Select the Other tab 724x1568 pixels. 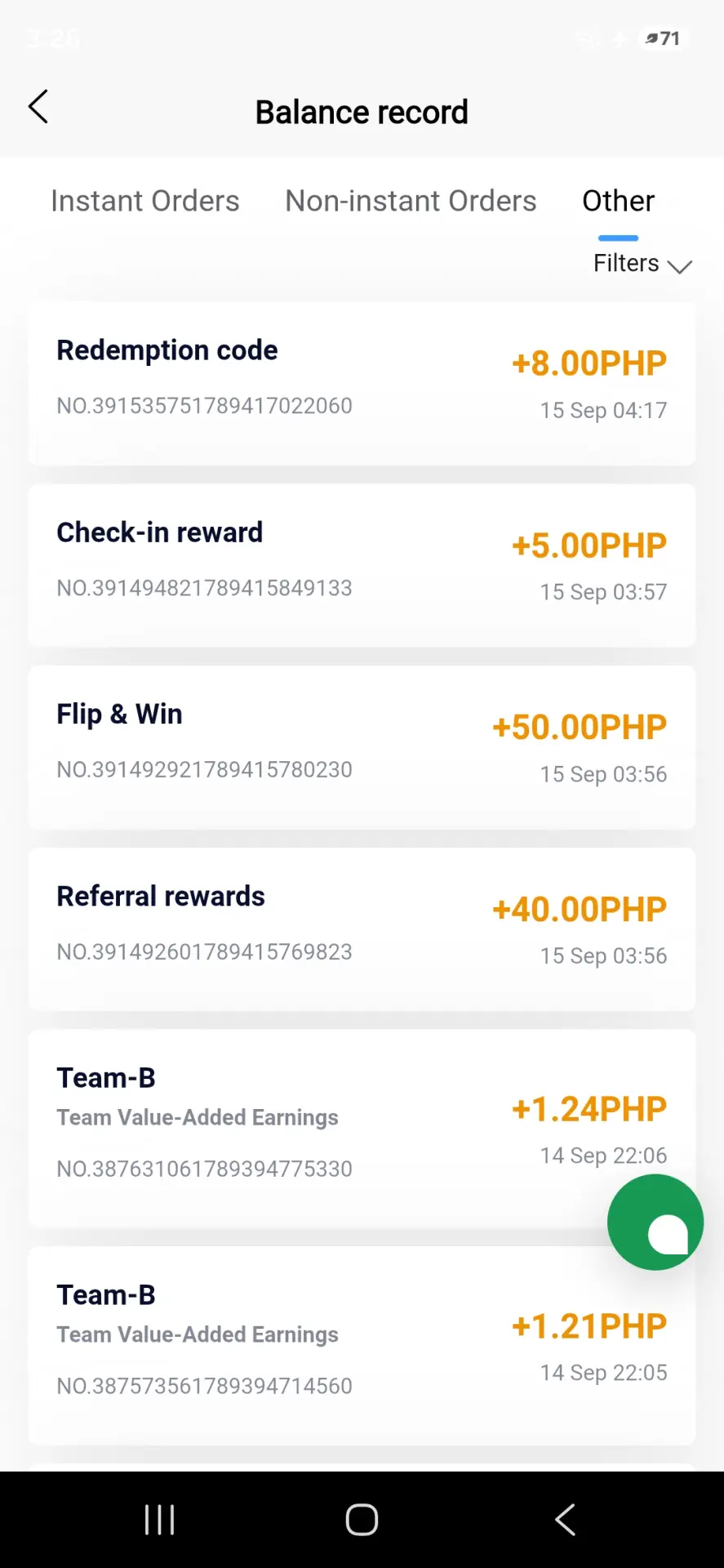click(x=618, y=201)
